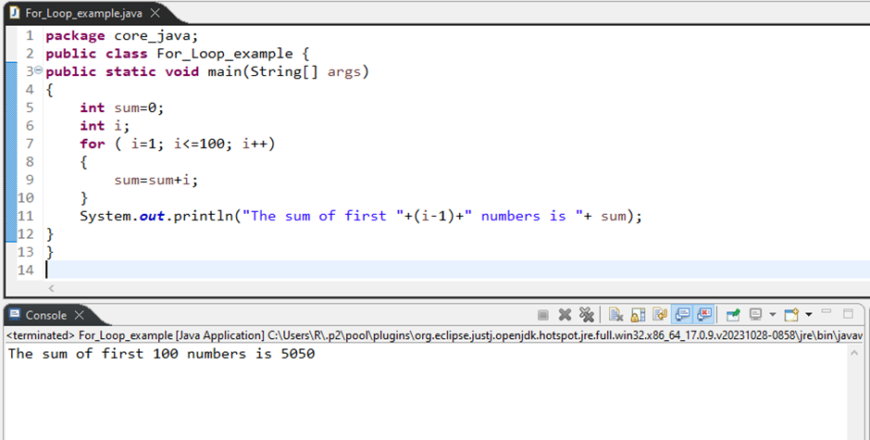
Task: Collapse the main method fold marker
Action: click(x=37, y=72)
